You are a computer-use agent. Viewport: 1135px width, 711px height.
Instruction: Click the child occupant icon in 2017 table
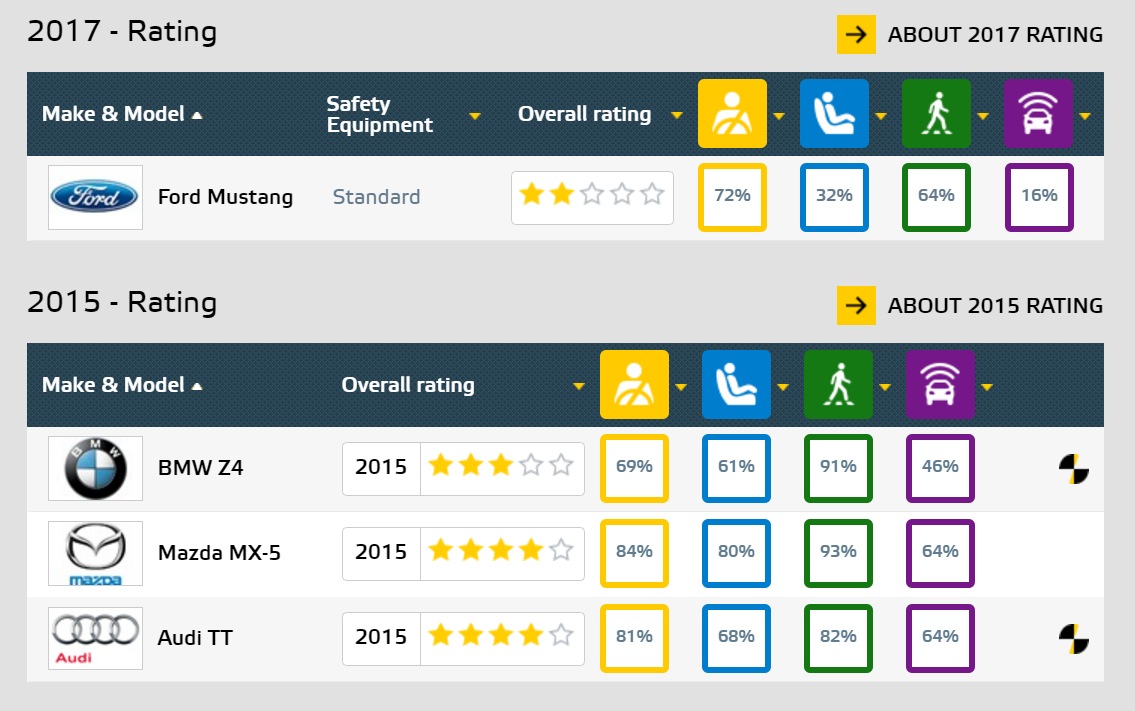point(834,114)
